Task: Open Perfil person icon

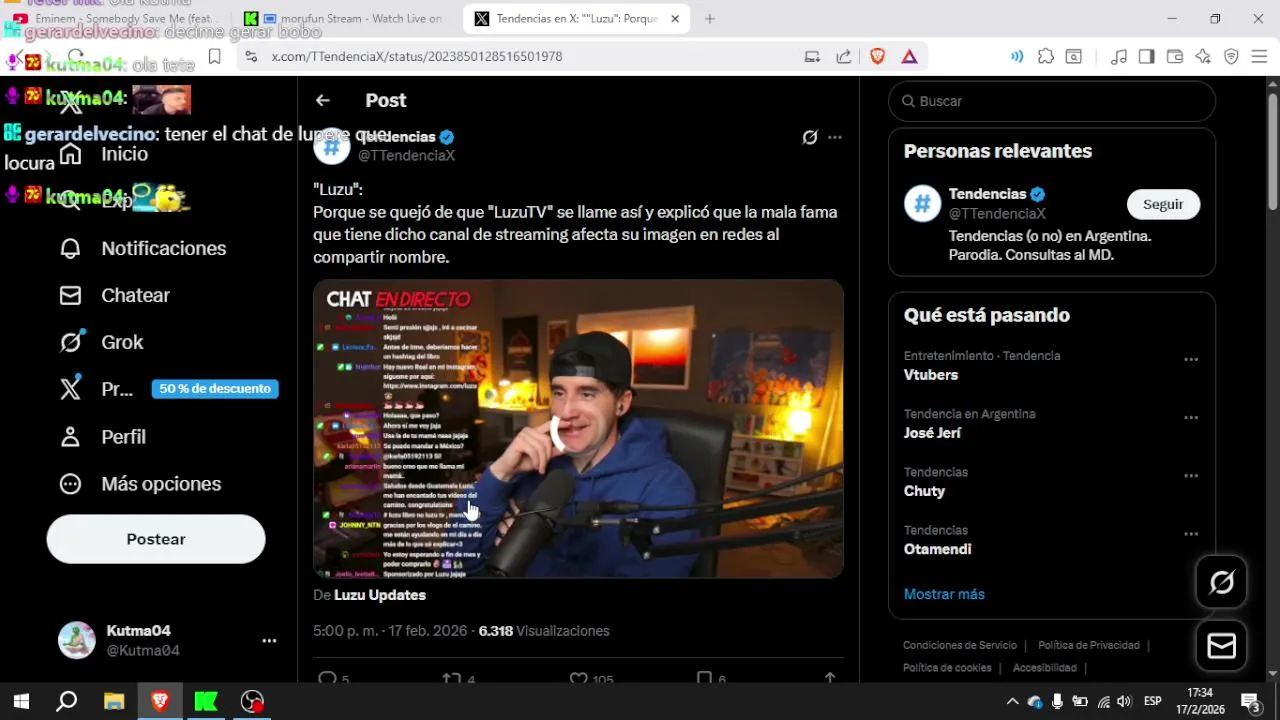Action: click(70, 437)
